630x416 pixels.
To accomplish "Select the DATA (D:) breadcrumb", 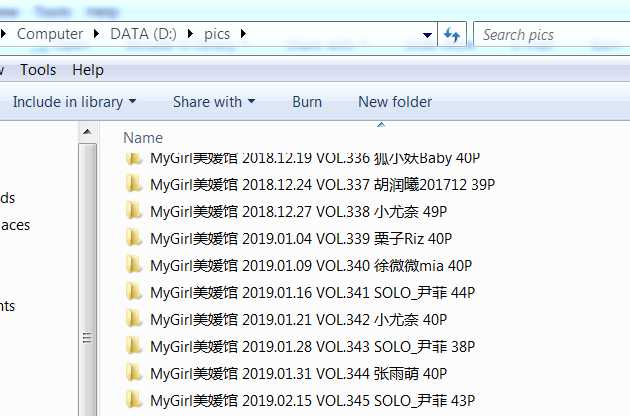I will (x=143, y=34).
